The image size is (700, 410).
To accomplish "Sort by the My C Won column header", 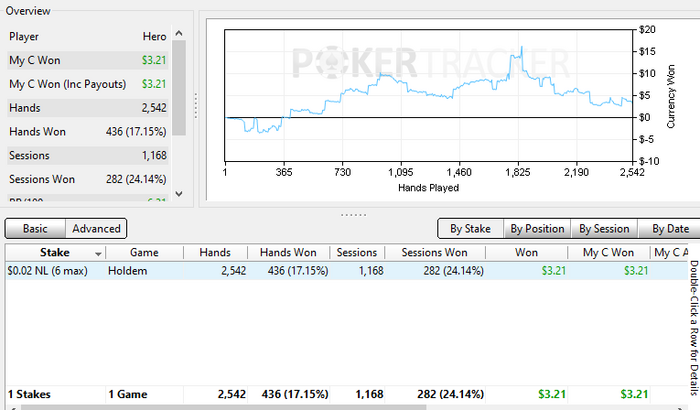I will 608,252.
